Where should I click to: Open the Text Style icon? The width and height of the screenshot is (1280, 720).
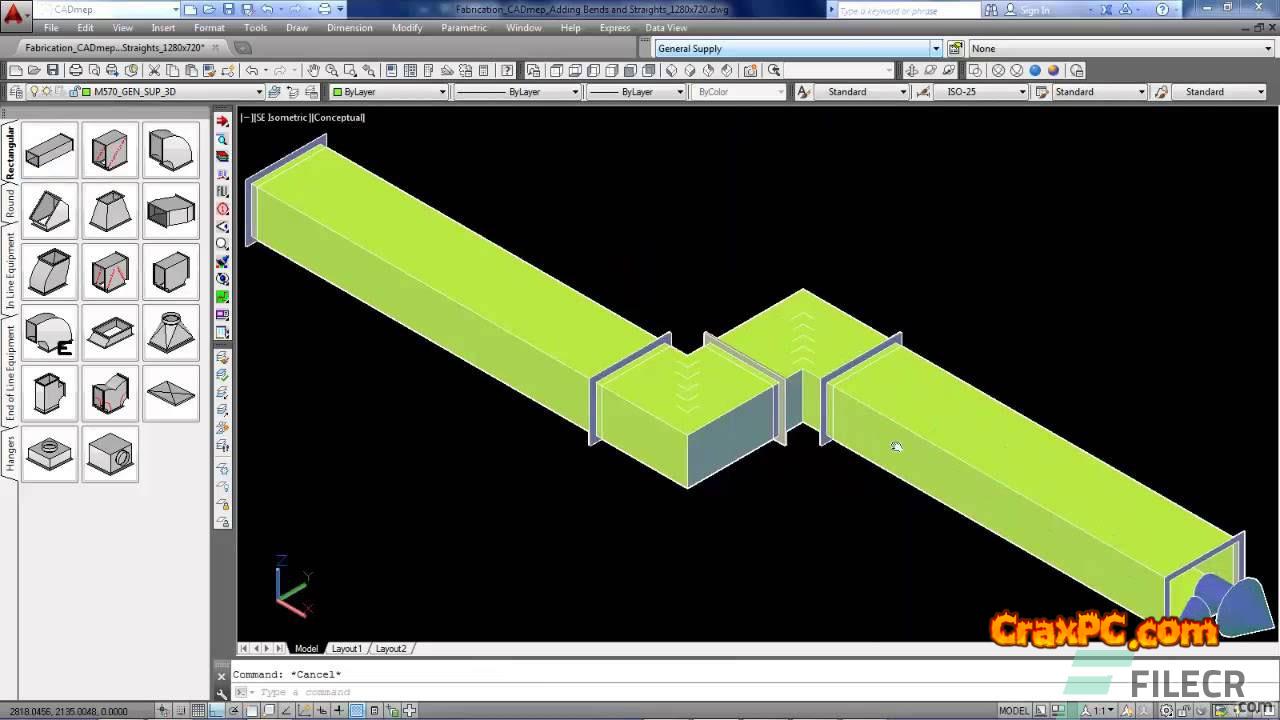coord(803,91)
